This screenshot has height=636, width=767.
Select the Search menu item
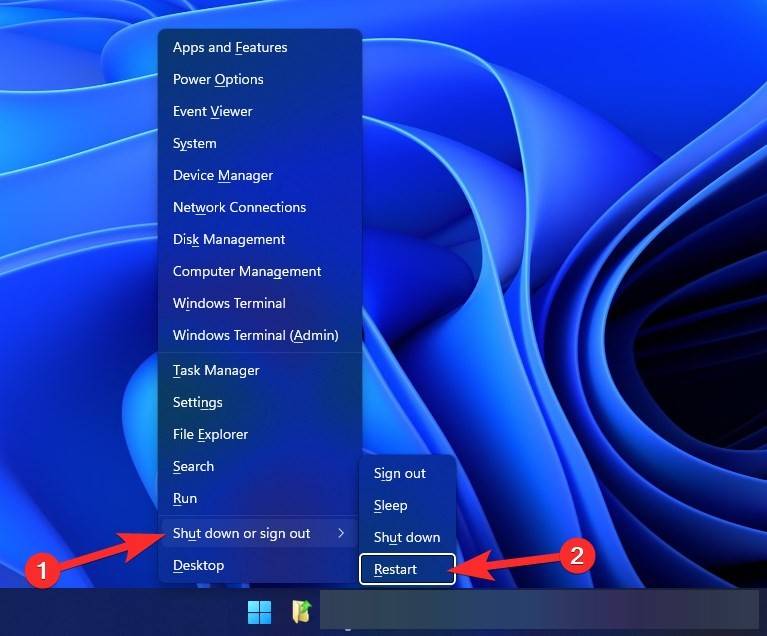point(260,466)
